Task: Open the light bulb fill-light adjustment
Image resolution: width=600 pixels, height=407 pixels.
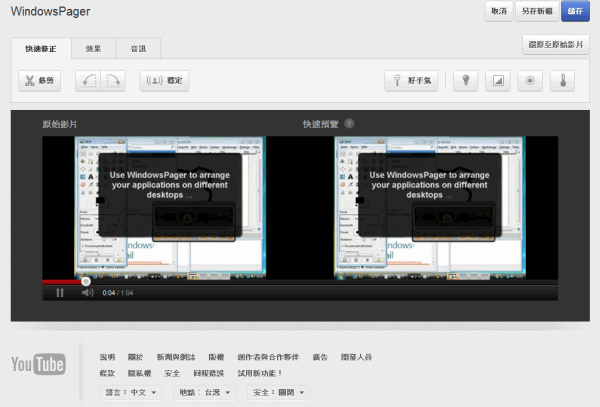Action: pos(466,81)
